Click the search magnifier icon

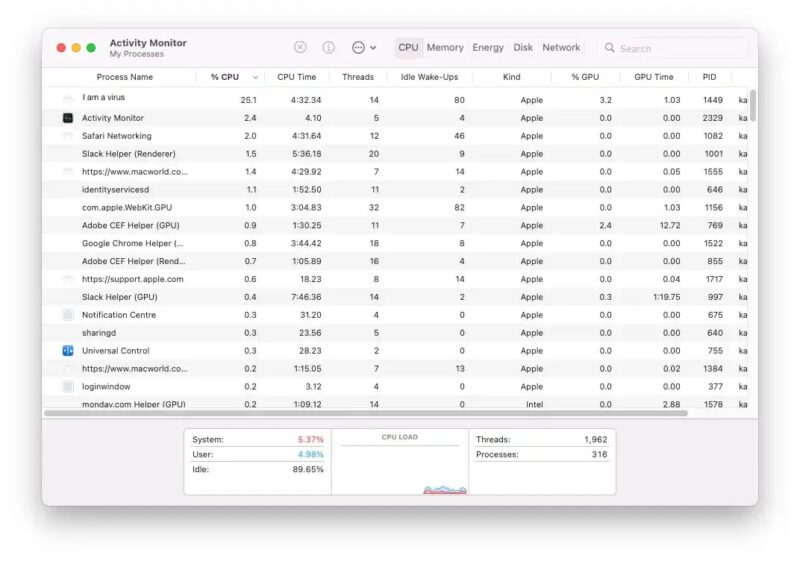(609, 48)
